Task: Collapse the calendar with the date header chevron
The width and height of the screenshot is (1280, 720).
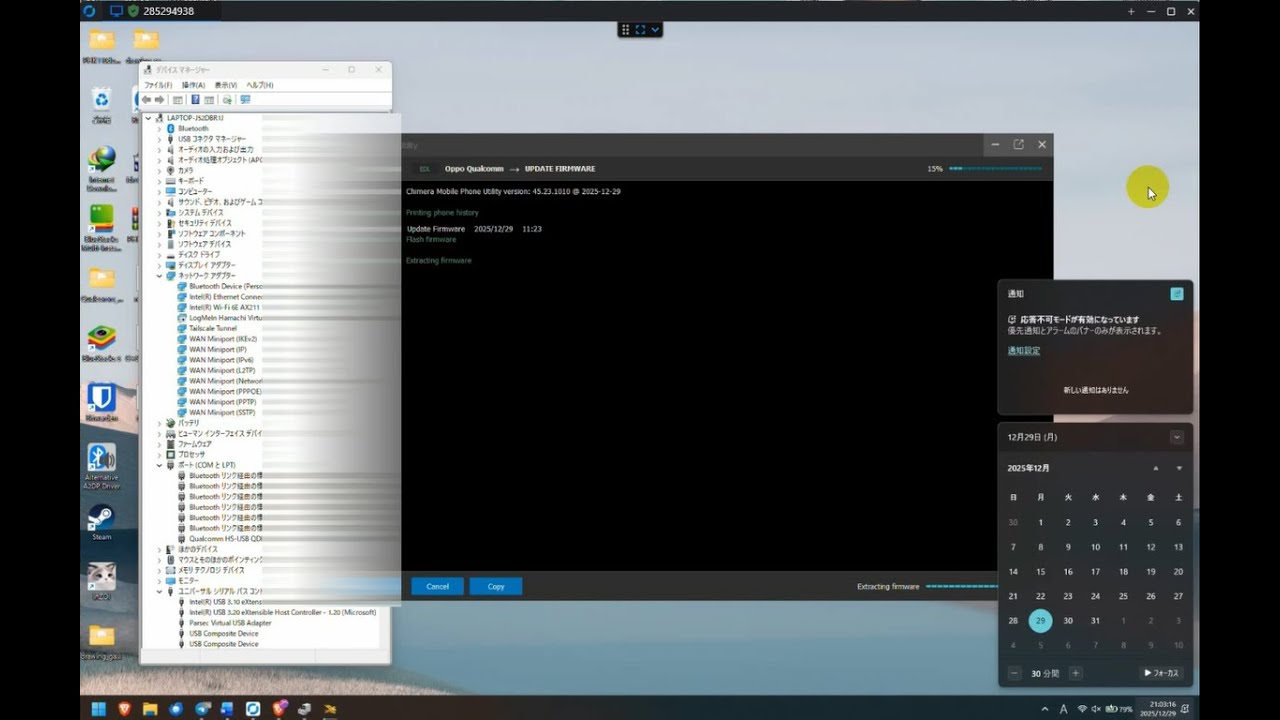Action: pos(1177,437)
